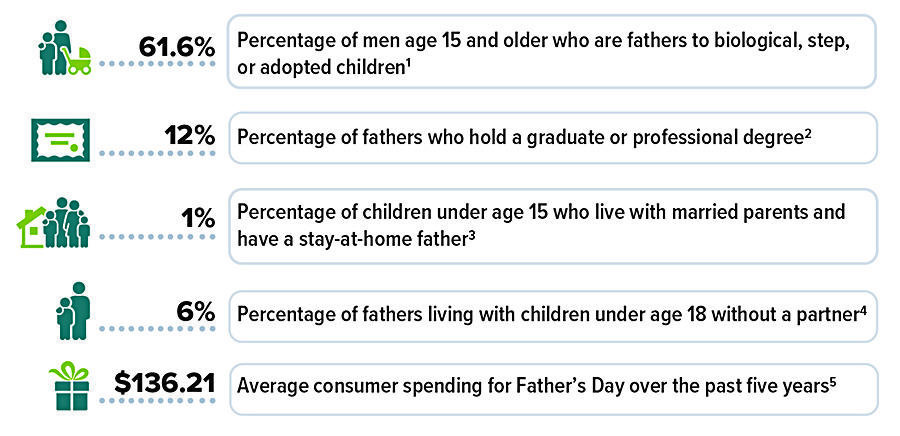Open footnote 4 after "without a partner"
Image resolution: width=900 pixels, height=436 pixels.
pyautogui.click(x=861, y=308)
